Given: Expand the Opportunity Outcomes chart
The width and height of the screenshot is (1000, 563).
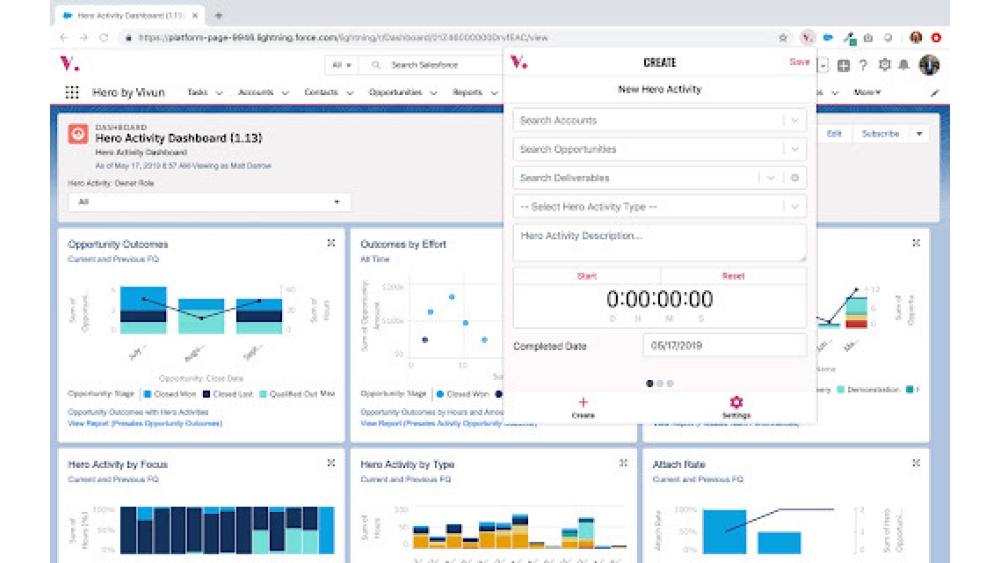Looking at the screenshot, I should pos(331,243).
